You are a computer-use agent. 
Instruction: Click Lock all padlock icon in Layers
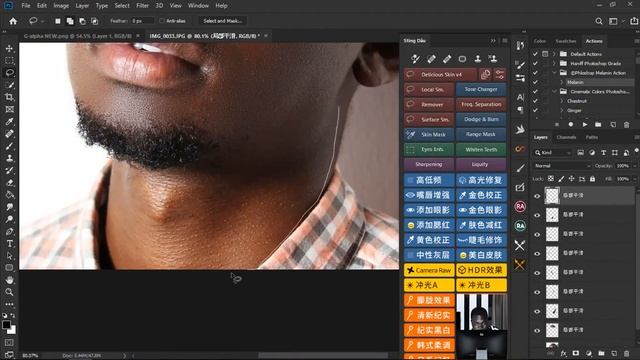tap(592, 179)
